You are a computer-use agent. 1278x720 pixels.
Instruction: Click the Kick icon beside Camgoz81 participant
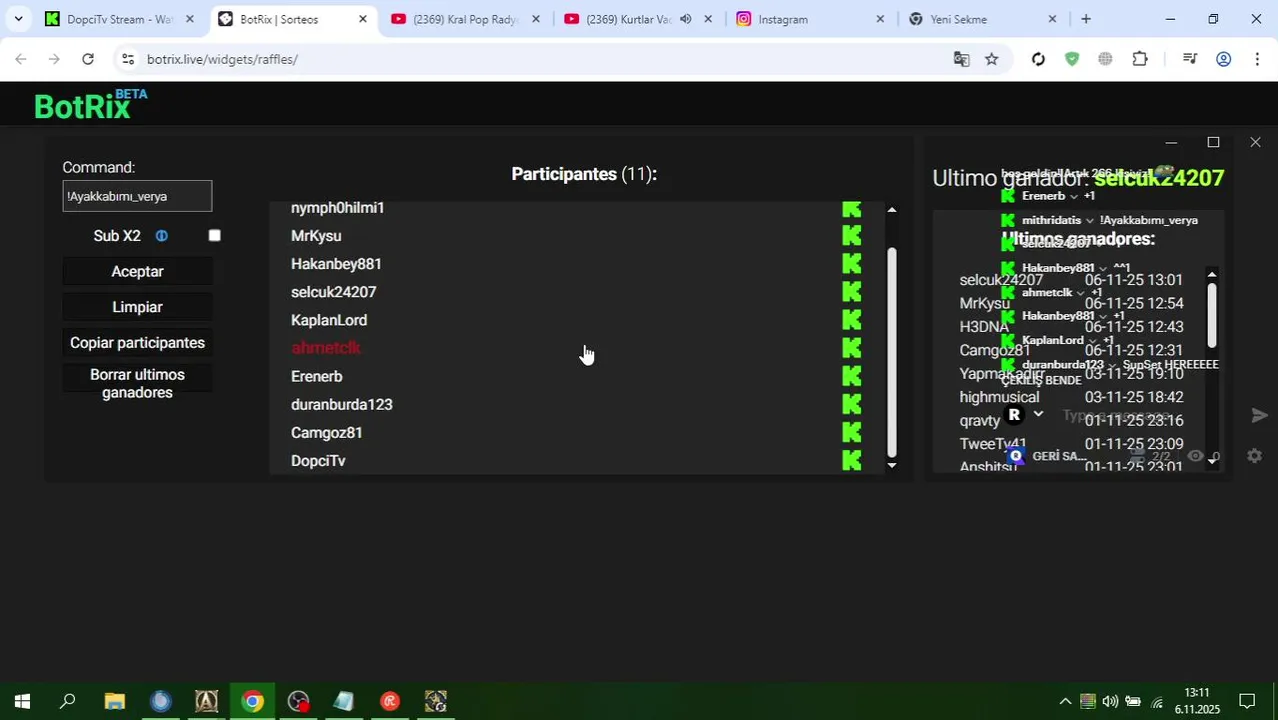click(851, 432)
